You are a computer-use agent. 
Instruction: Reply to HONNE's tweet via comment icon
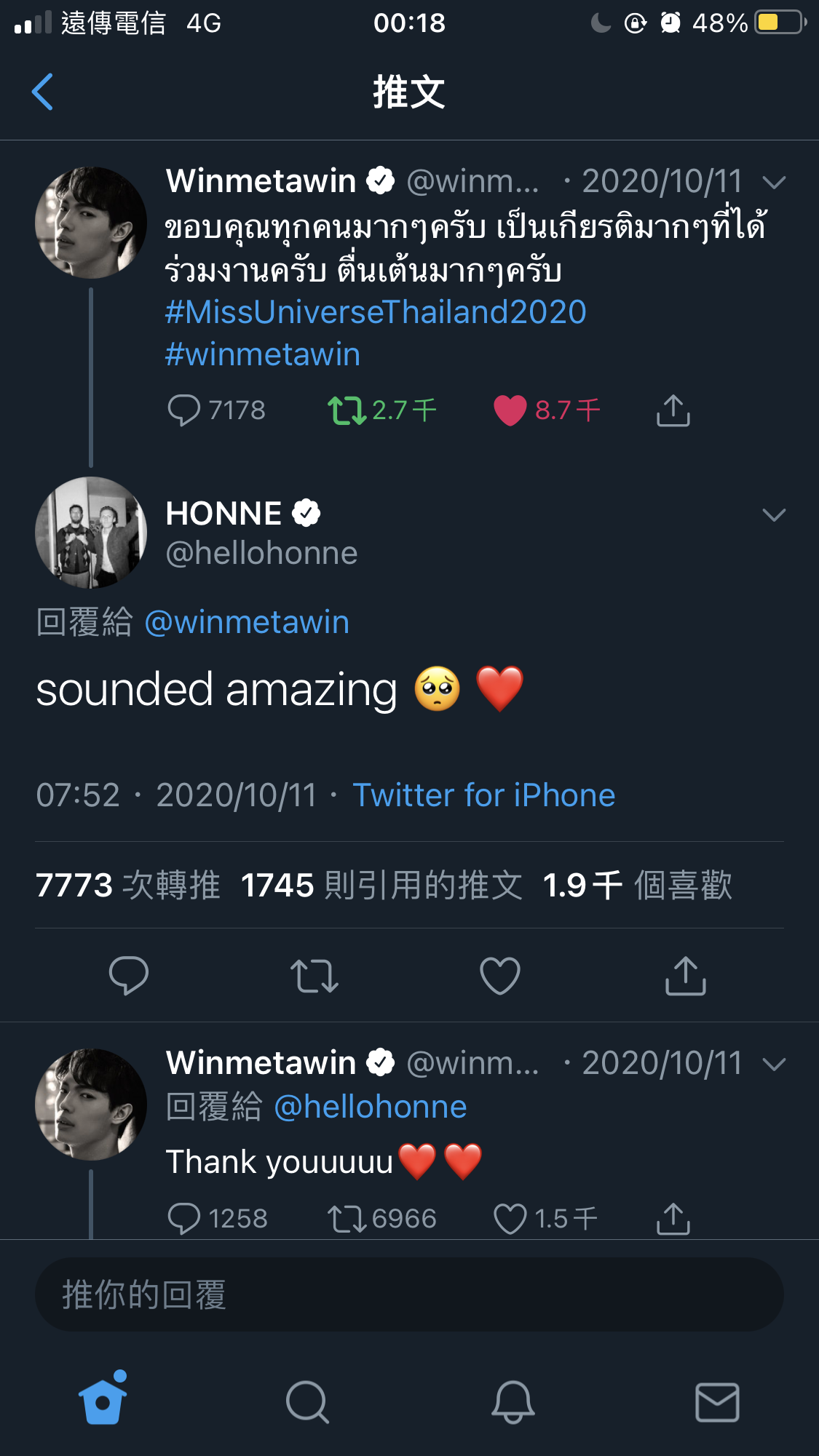129,975
